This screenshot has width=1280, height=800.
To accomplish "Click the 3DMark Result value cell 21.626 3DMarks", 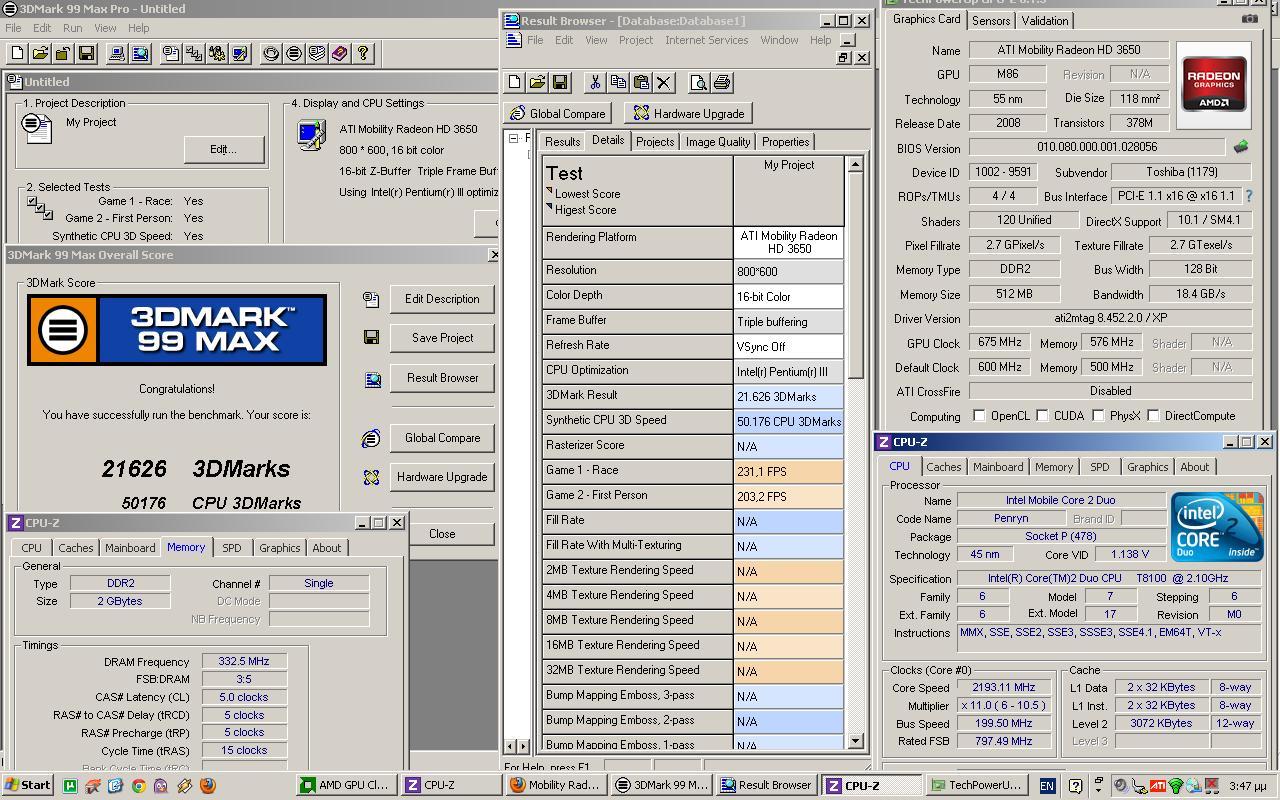I will pos(789,396).
